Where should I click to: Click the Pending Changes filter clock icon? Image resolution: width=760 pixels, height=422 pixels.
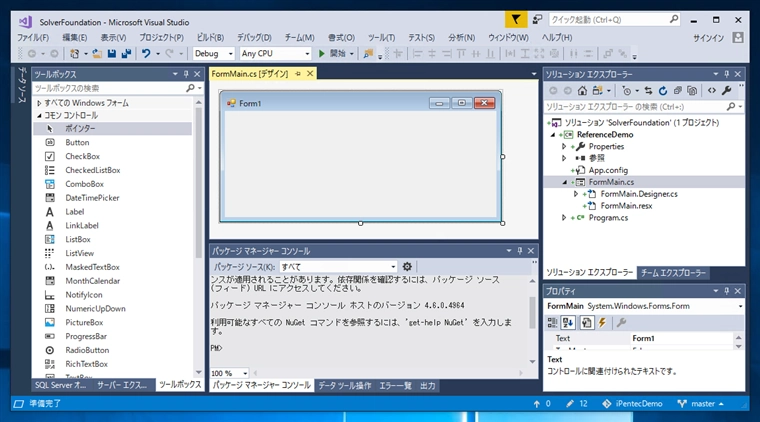point(627,91)
